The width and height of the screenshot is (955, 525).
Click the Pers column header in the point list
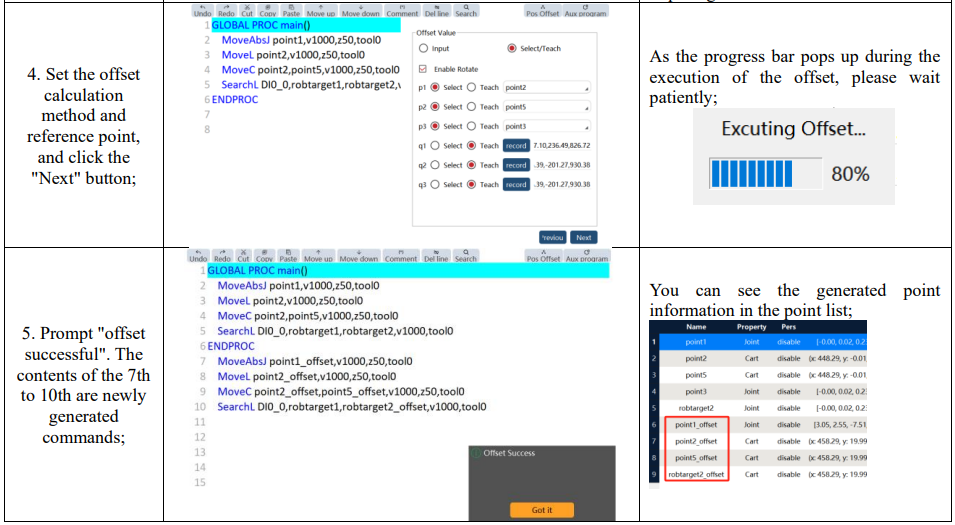coord(788,327)
